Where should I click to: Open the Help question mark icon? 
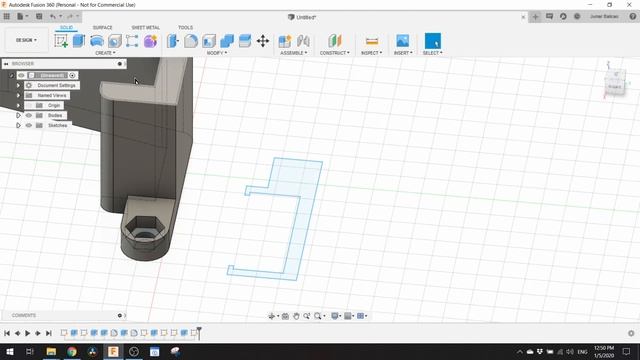(633, 16)
